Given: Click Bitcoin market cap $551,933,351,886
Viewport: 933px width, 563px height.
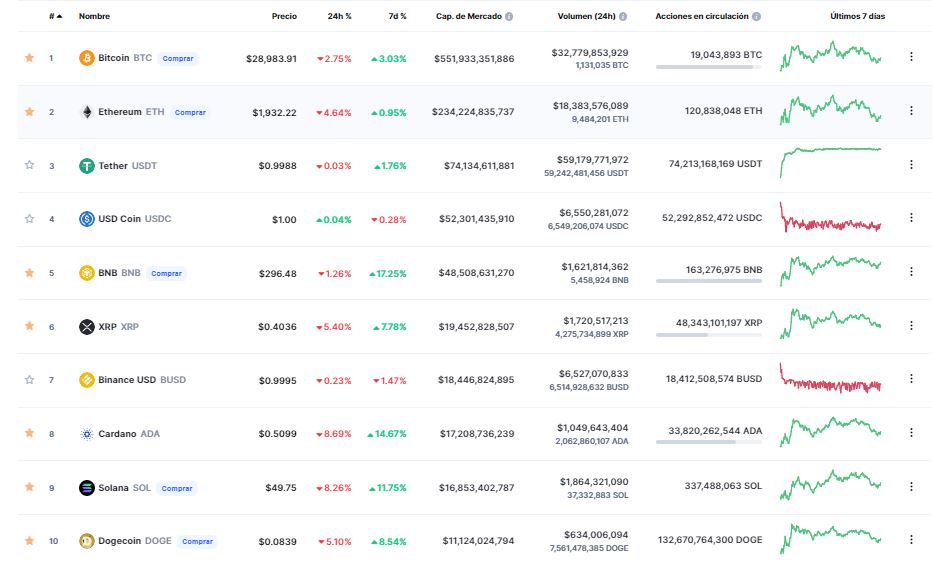Looking at the screenshot, I should coord(474,58).
